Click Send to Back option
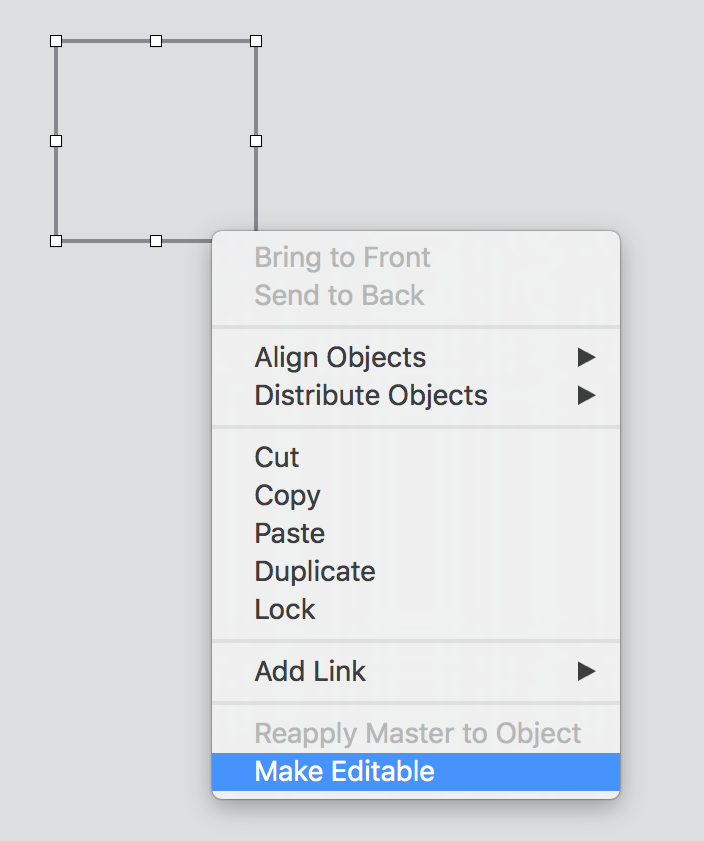 pyautogui.click(x=338, y=295)
